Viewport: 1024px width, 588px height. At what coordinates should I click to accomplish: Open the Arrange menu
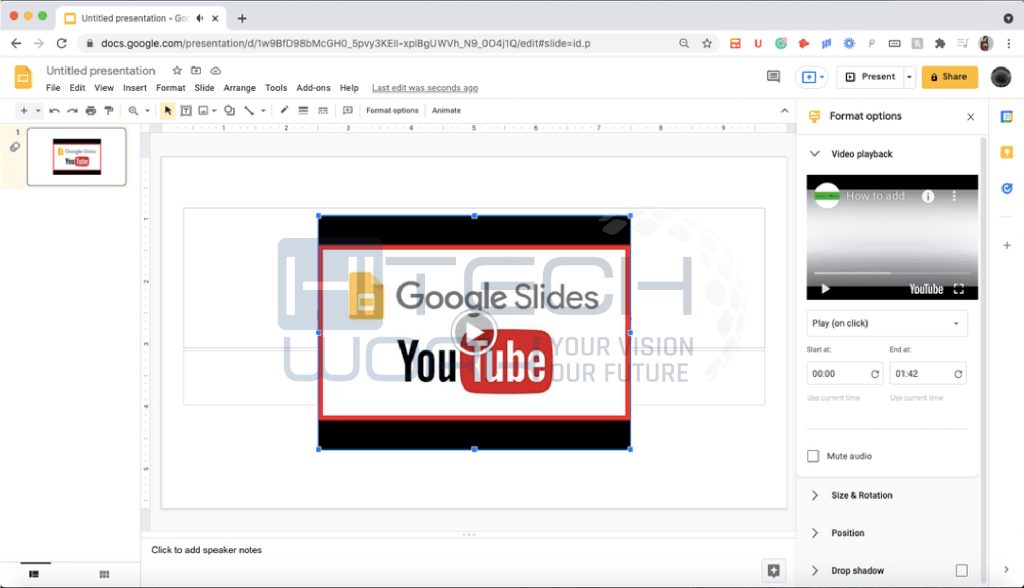[240, 88]
